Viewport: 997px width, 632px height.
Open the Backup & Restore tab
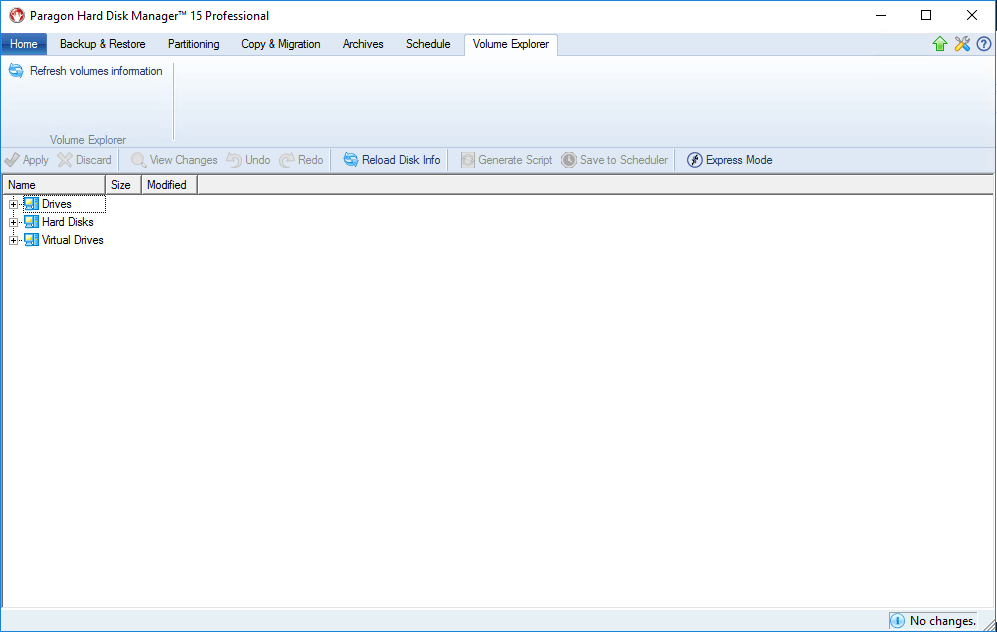pyautogui.click(x=102, y=44)
